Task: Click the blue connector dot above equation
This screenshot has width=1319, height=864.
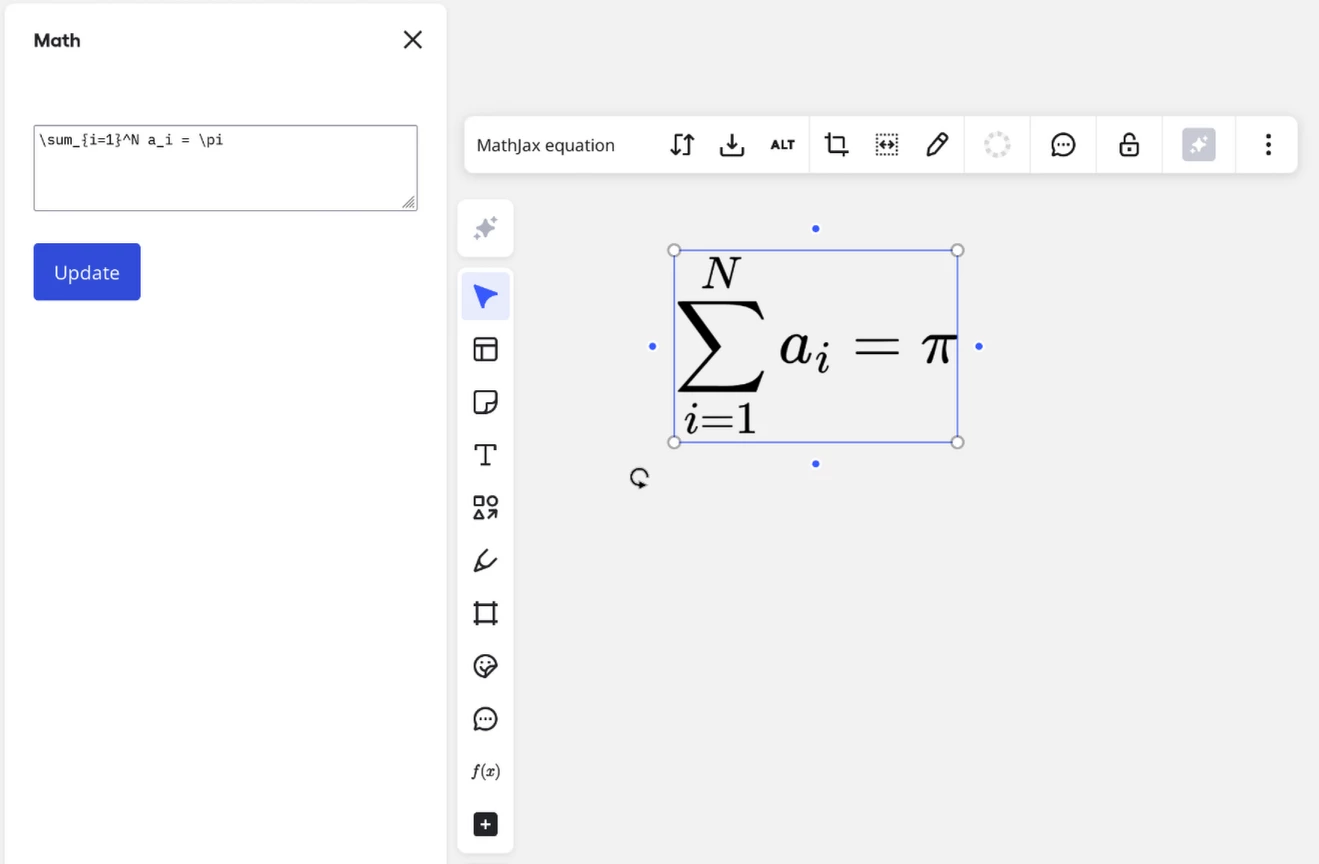Action: (x=816, y=229)
